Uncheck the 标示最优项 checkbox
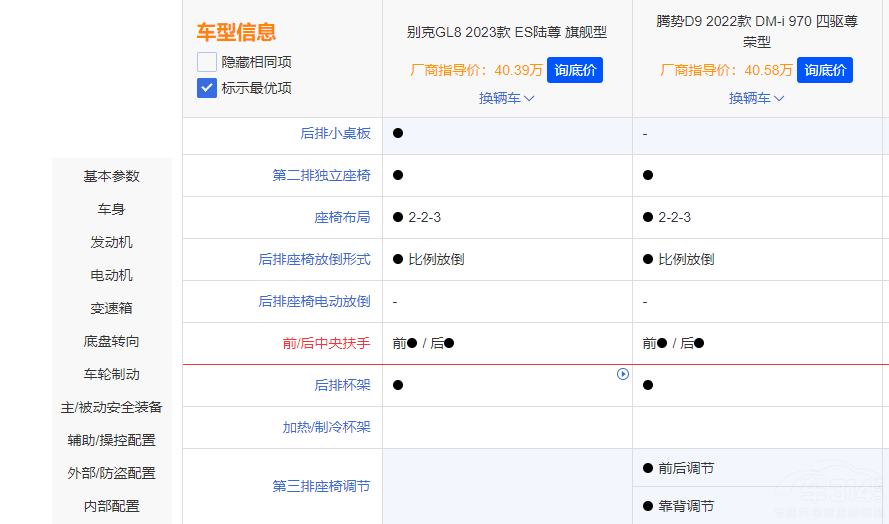This screenshot has width=889, height=524. tap(207, 88)
